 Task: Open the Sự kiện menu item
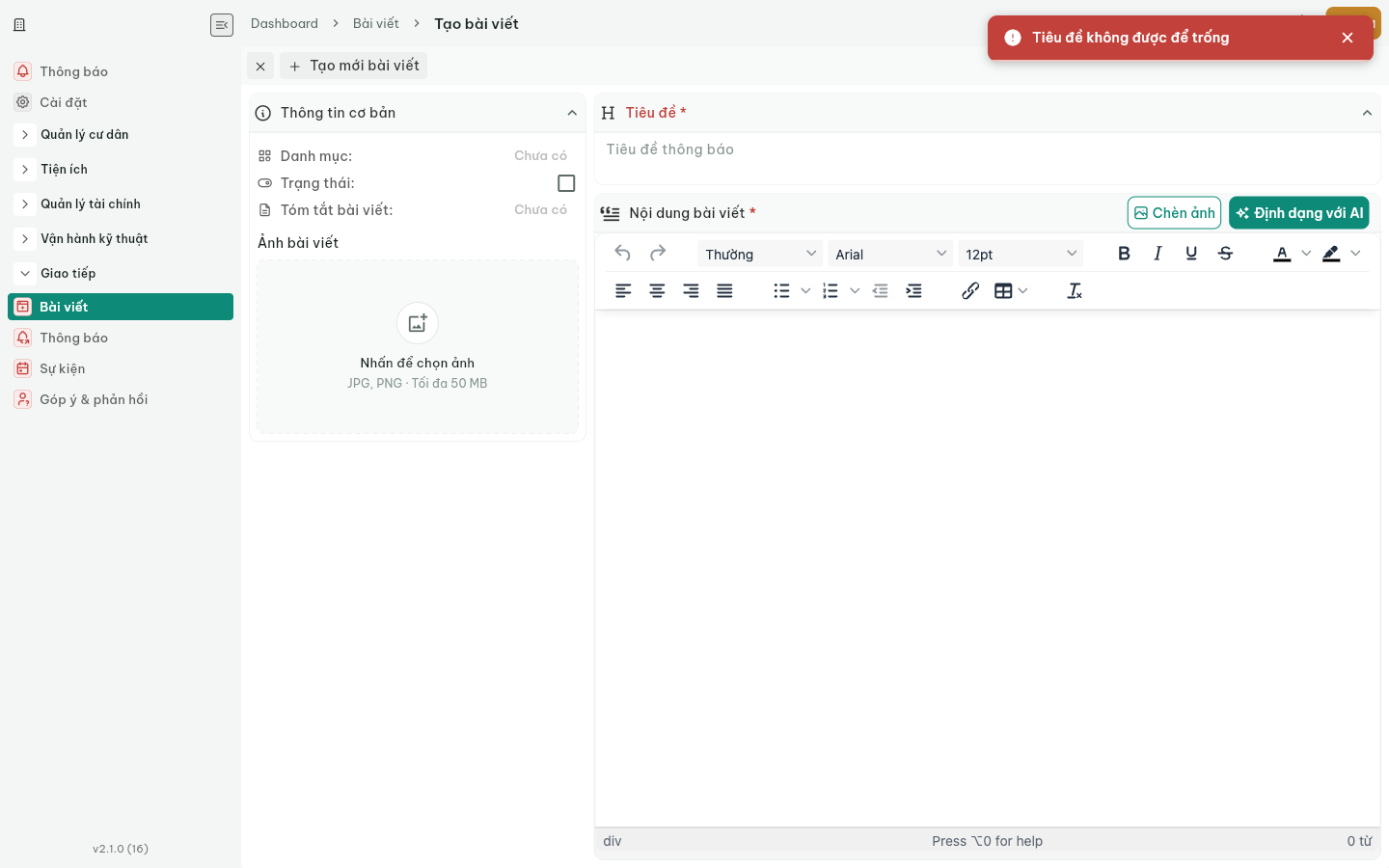click(121, 368)
